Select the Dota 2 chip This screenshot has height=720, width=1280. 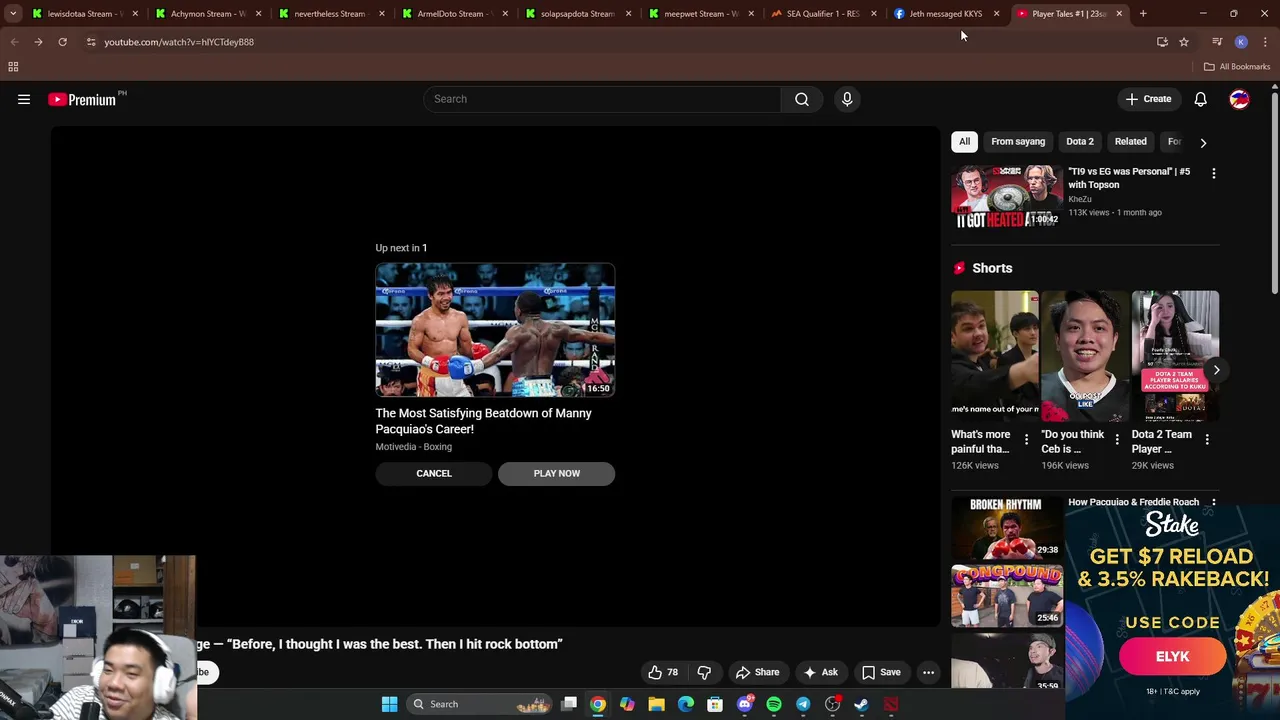coord(1080,141)
